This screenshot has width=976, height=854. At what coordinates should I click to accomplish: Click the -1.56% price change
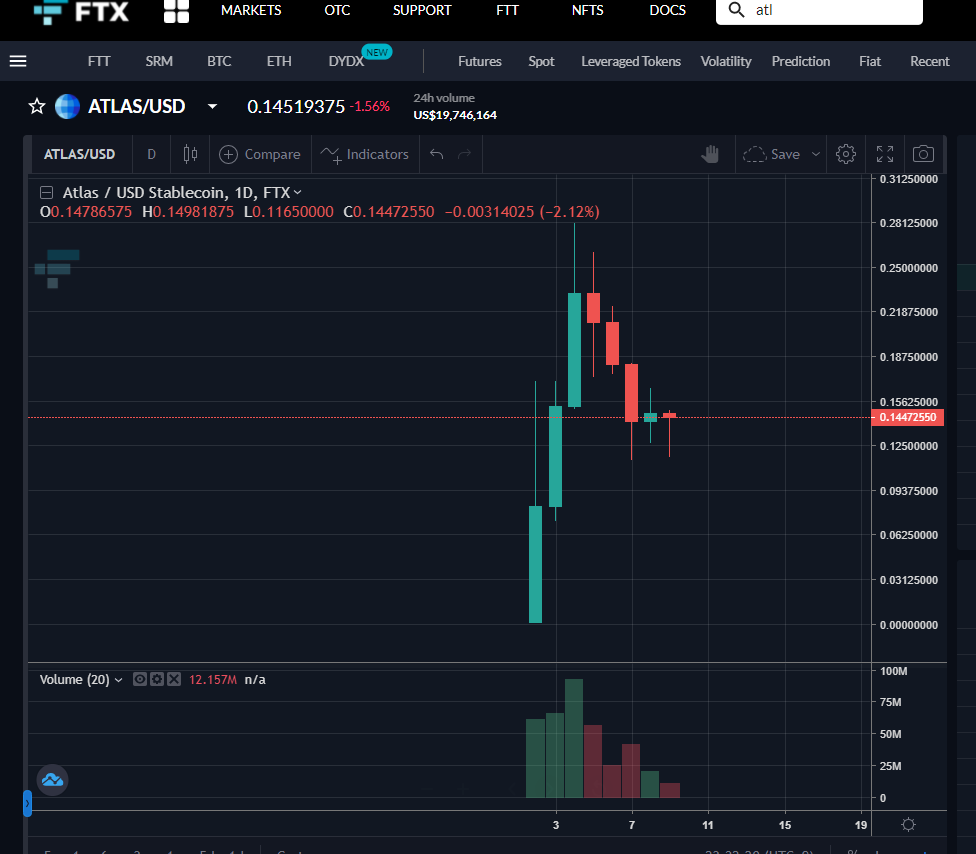(370, 106)
